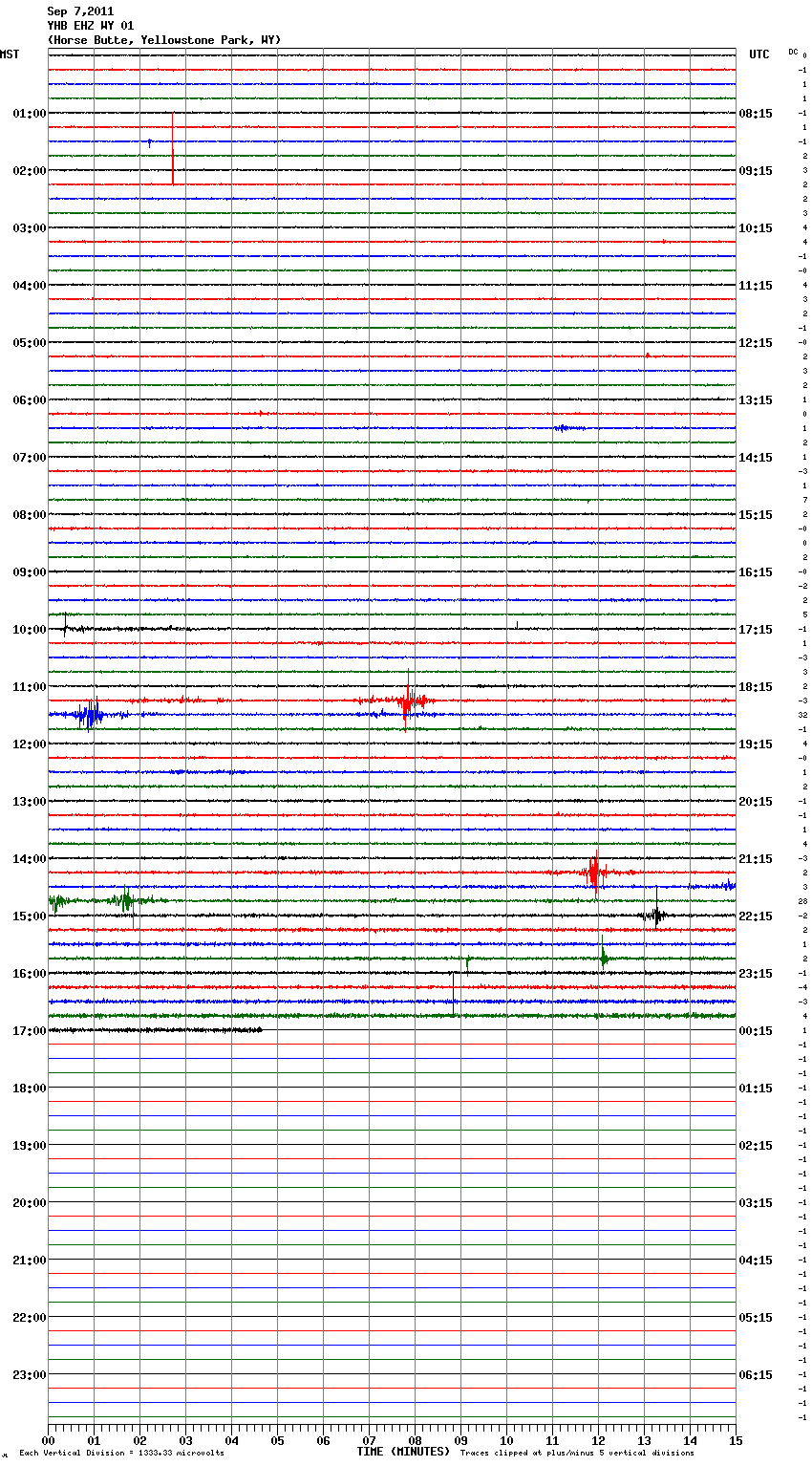Click the '22:15' UTC time label

click(756, 916)
